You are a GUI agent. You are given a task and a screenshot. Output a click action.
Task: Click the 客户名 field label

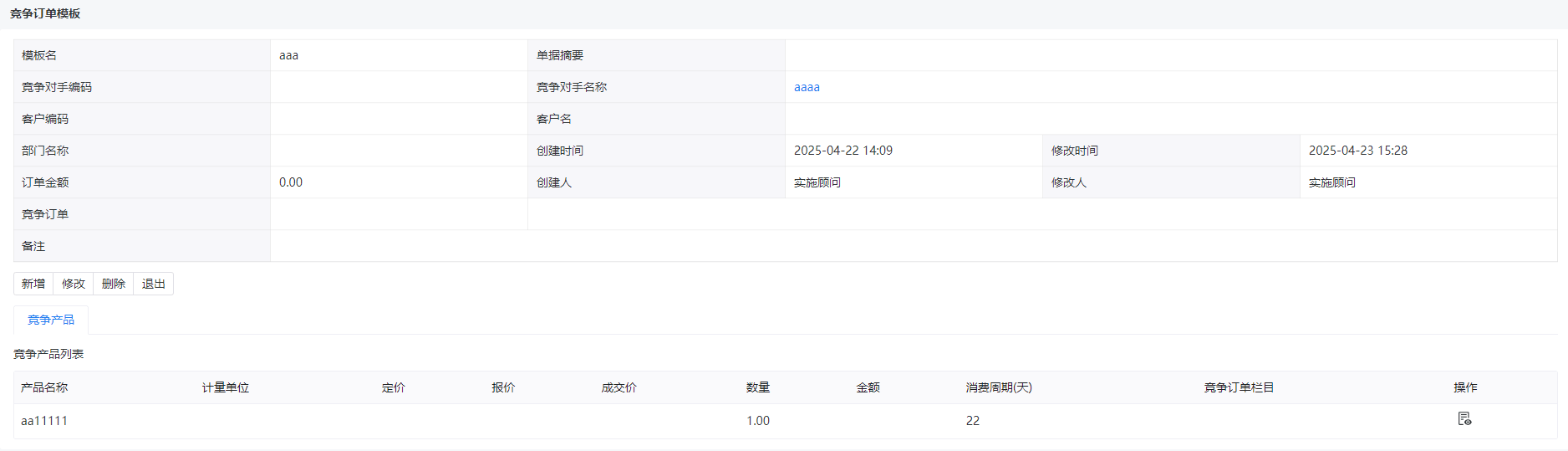point(554,119)
